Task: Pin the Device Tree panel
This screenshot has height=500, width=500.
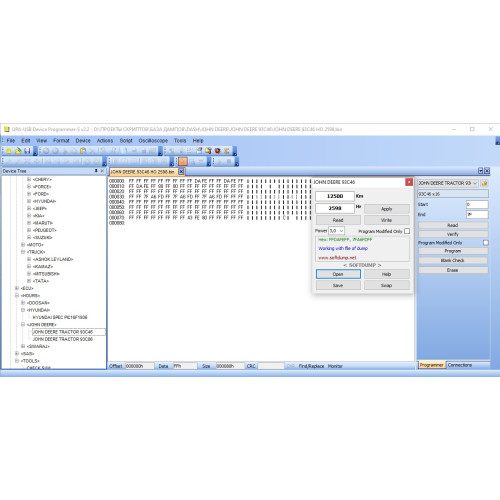Action: (x=96, y=171)
